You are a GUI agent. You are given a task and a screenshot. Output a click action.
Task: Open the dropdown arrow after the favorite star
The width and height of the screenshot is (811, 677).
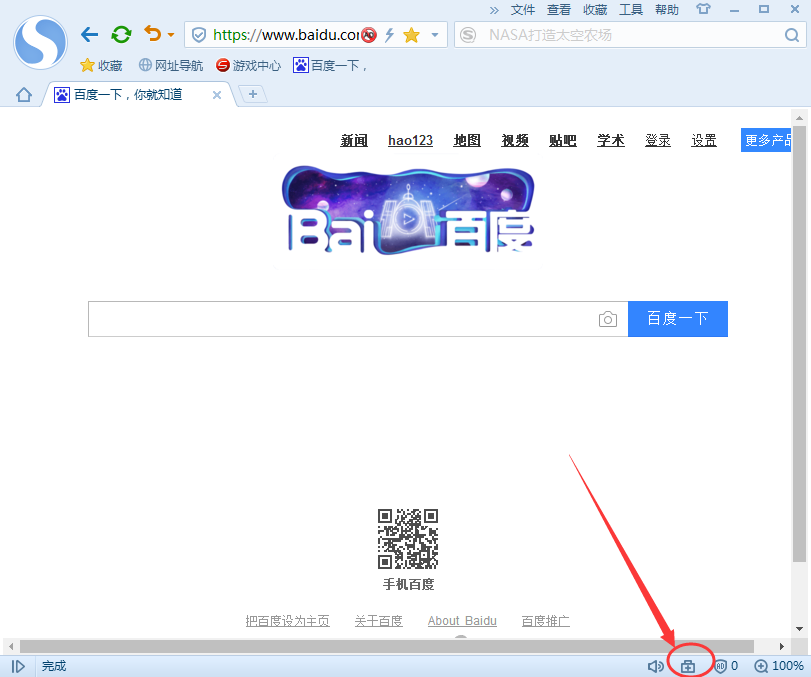coord(435,34)
